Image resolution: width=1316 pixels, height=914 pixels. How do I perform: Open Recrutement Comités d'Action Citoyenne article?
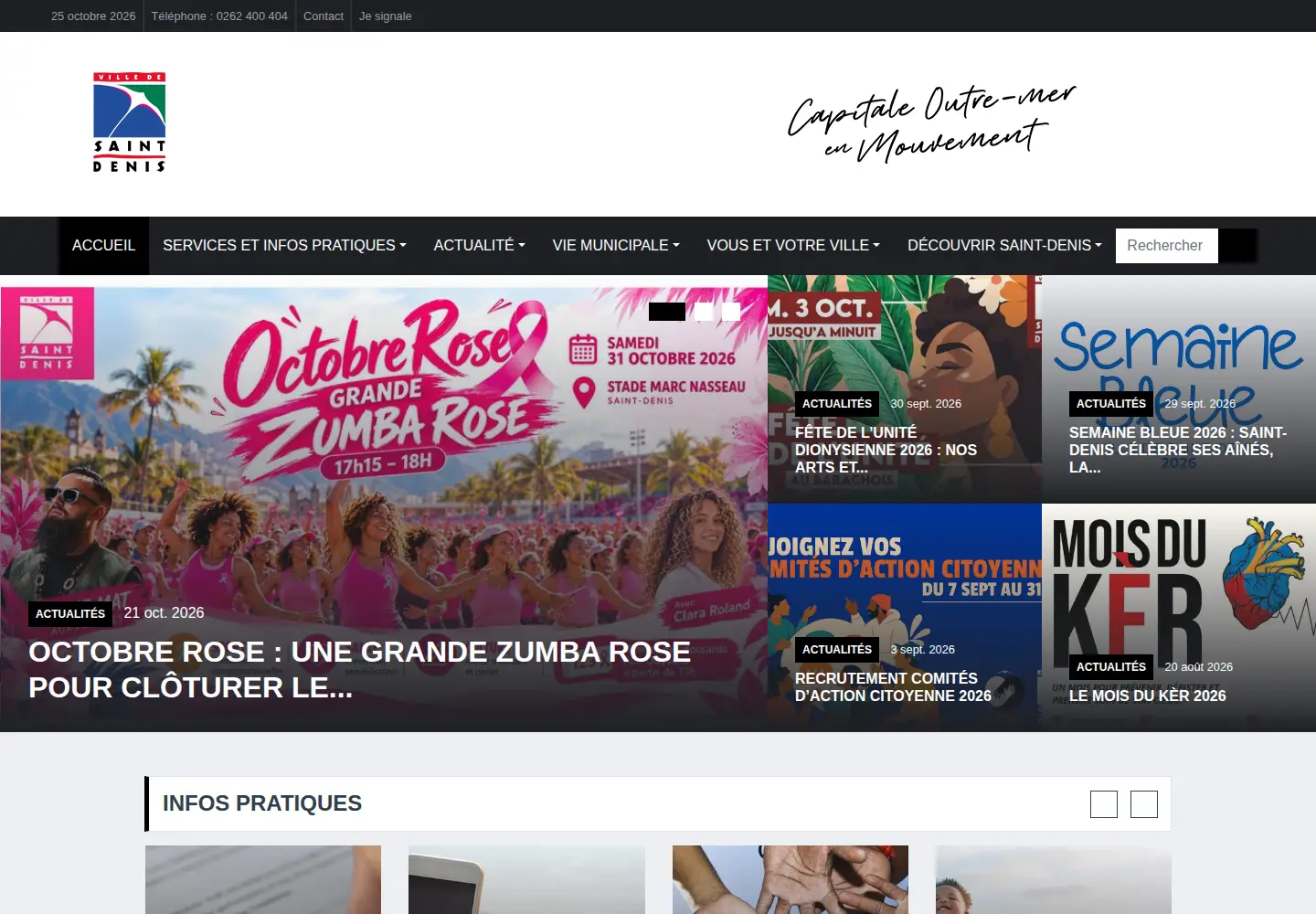893,687
